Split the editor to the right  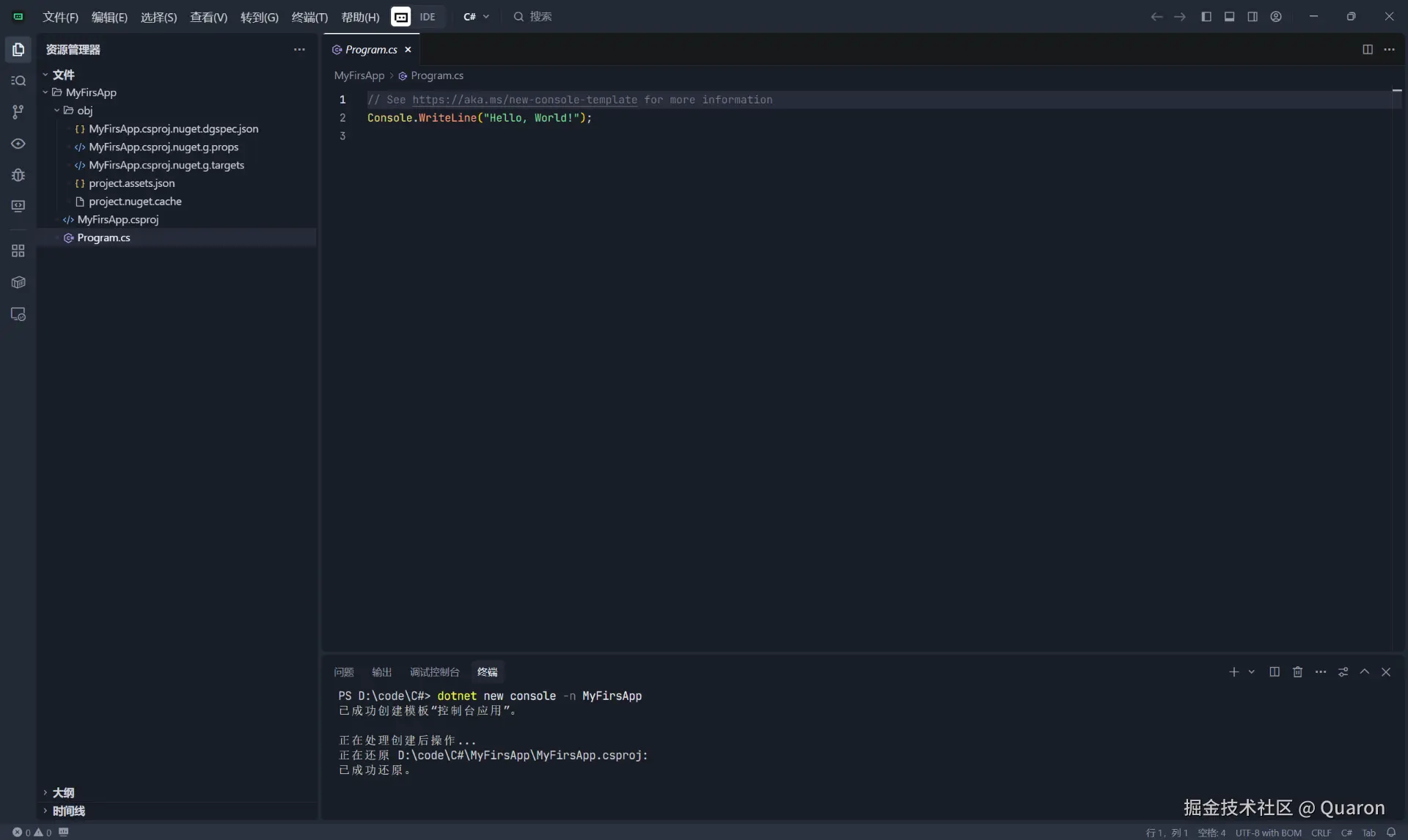pyautogui.click(x=1367, y=49)
